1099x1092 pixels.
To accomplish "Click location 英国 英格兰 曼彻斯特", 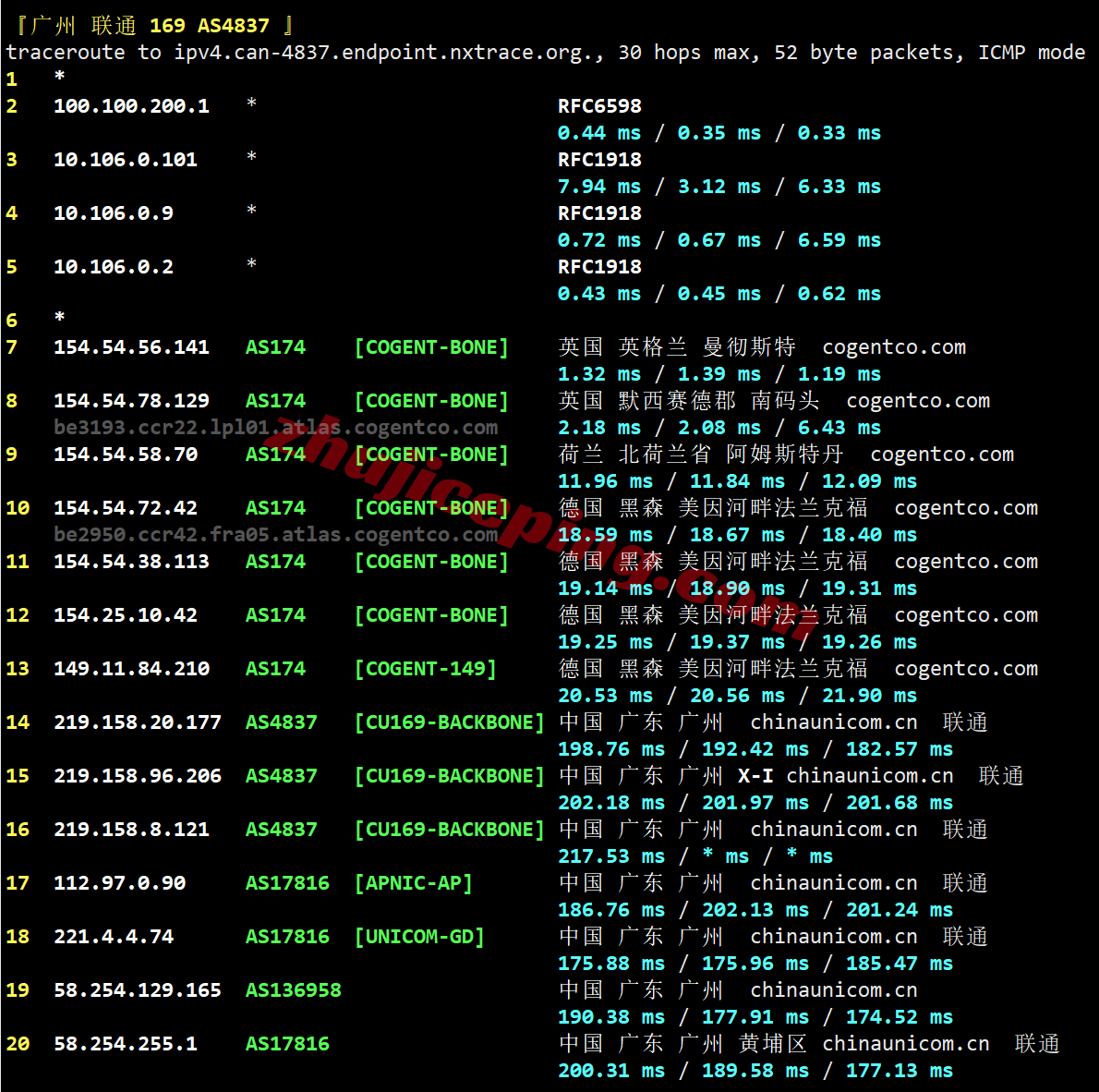I will [677, 347].
